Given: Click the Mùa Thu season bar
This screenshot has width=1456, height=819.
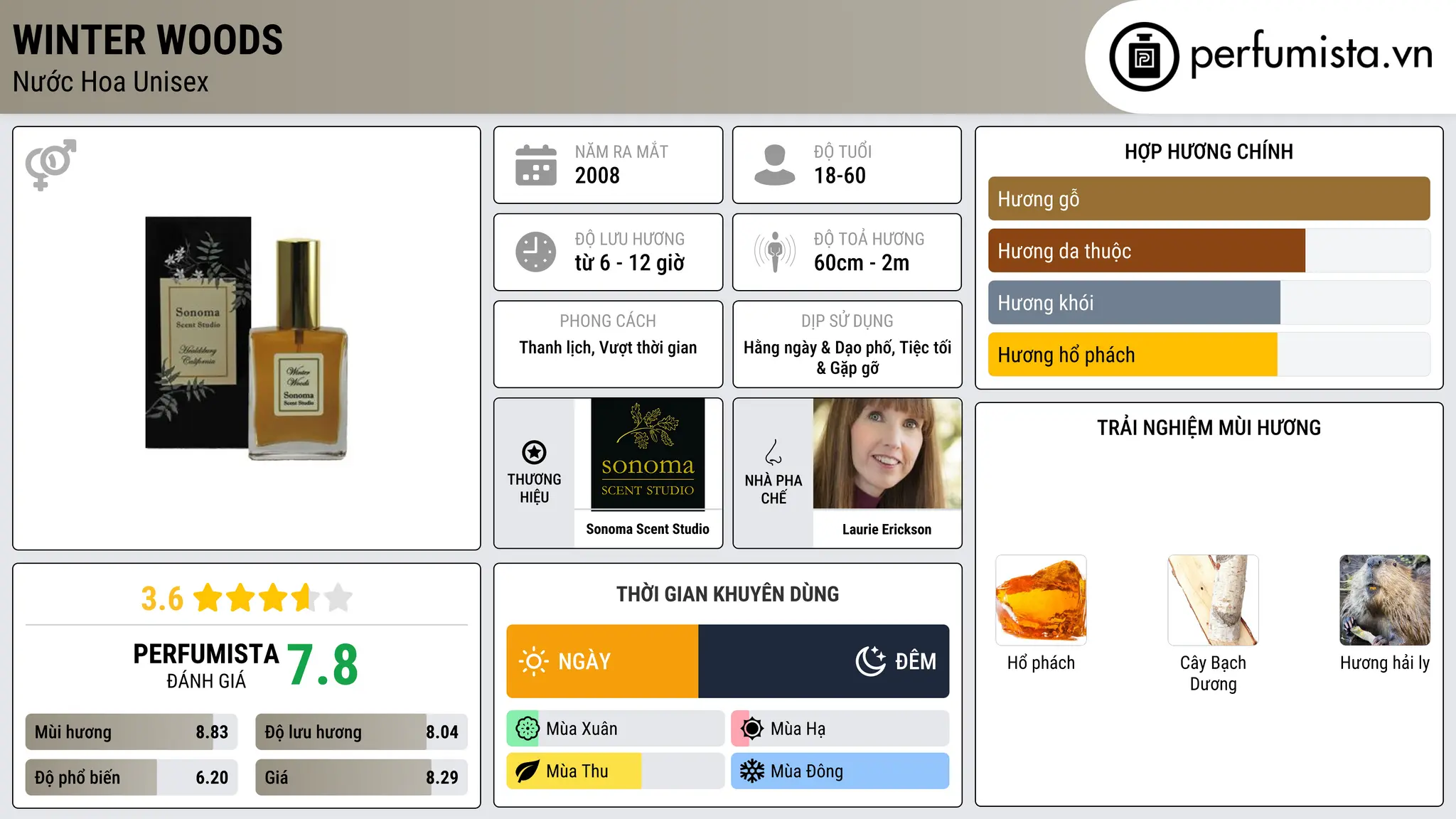Looking at the screenshot, I should point(615,771).
